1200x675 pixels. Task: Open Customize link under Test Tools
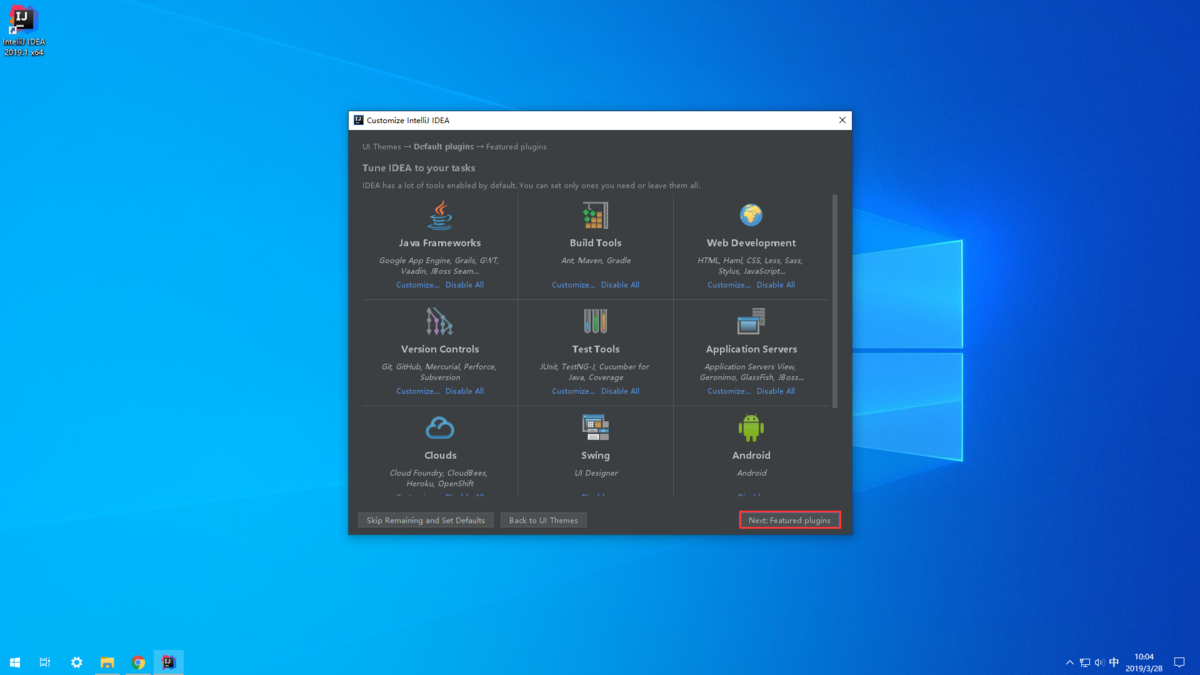[574, 391]
